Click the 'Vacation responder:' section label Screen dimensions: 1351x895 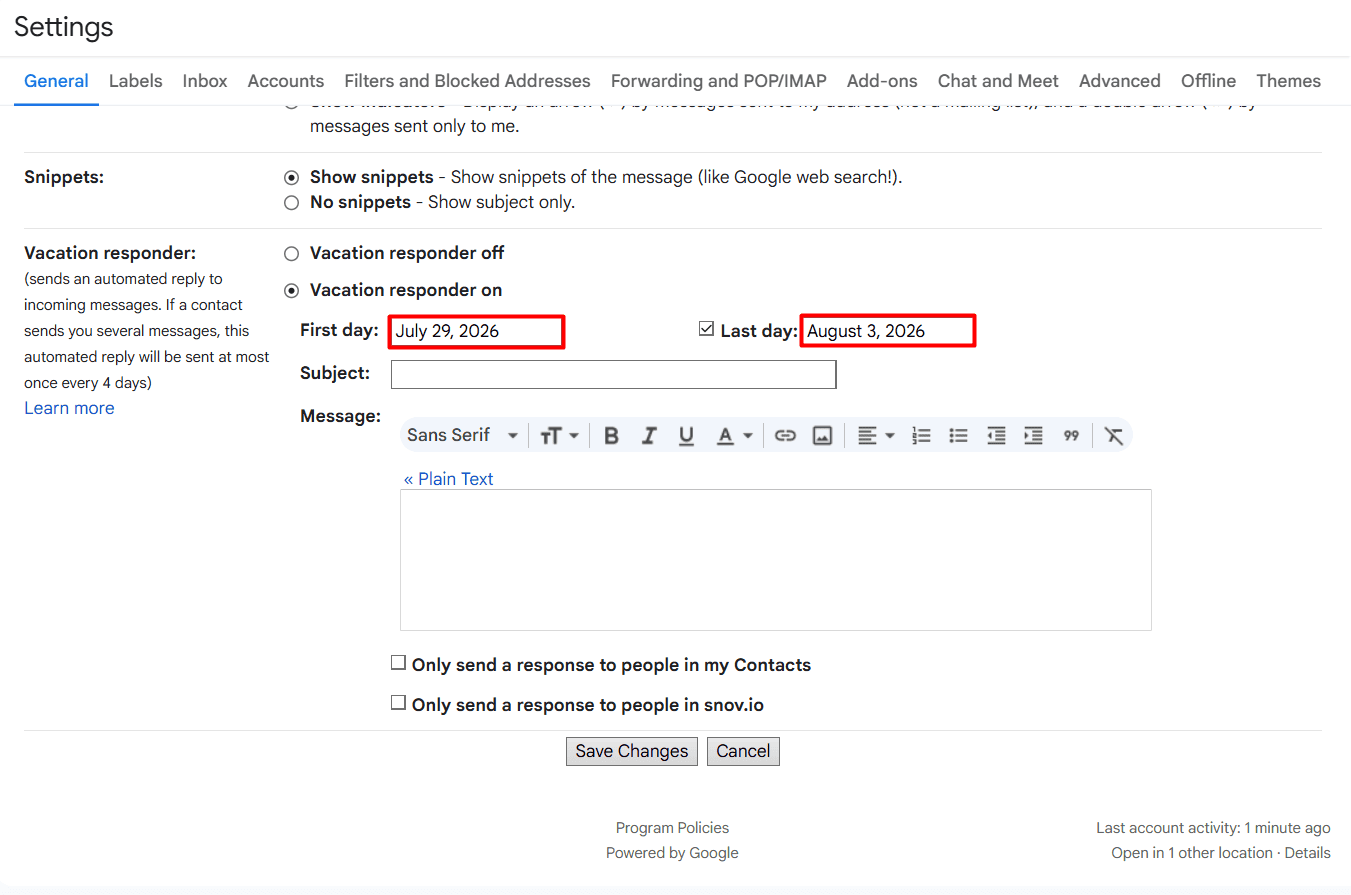pyautogui.click(x=110, y=253)
